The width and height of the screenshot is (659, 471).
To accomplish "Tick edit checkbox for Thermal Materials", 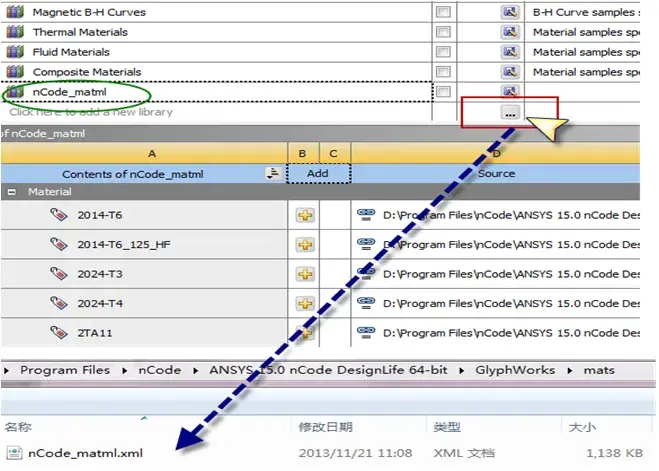I will (443, 32).
